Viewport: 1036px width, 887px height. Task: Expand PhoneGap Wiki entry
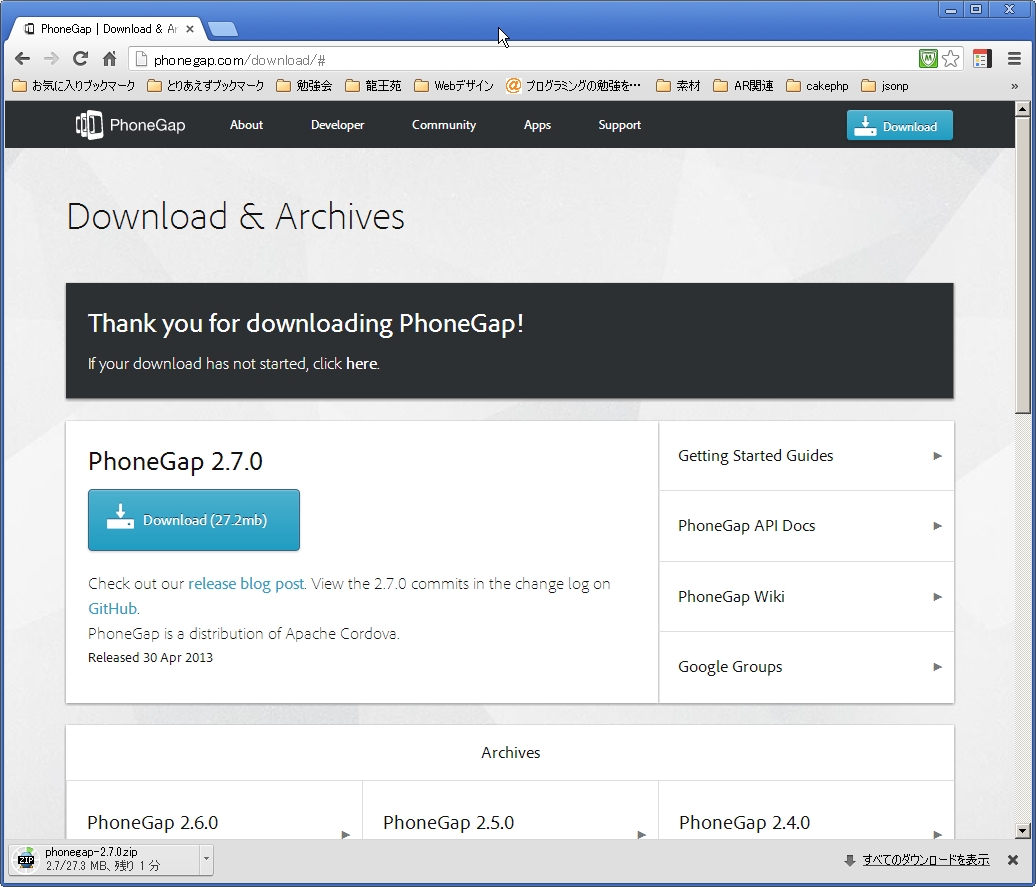[x=807, y=597]
